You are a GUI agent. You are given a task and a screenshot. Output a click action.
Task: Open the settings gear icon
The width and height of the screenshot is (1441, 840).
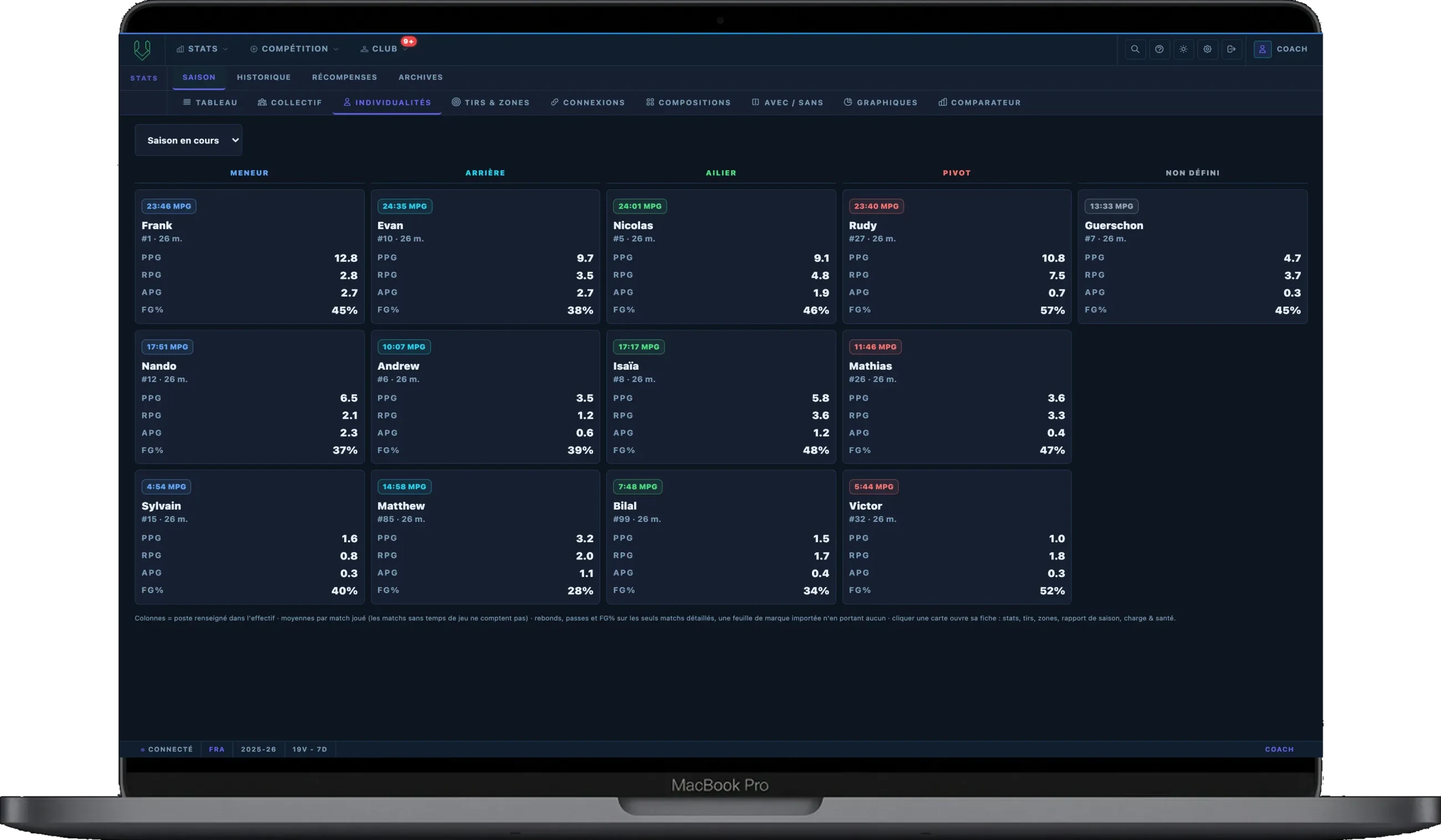pos(1207,49)
